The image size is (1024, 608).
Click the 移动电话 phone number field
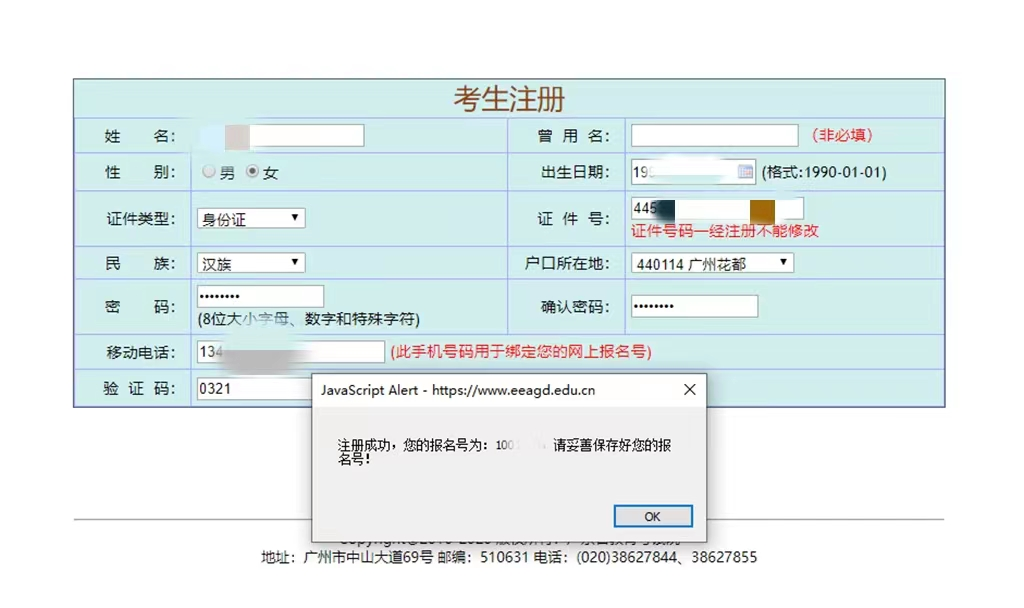(x=290, y=352)
